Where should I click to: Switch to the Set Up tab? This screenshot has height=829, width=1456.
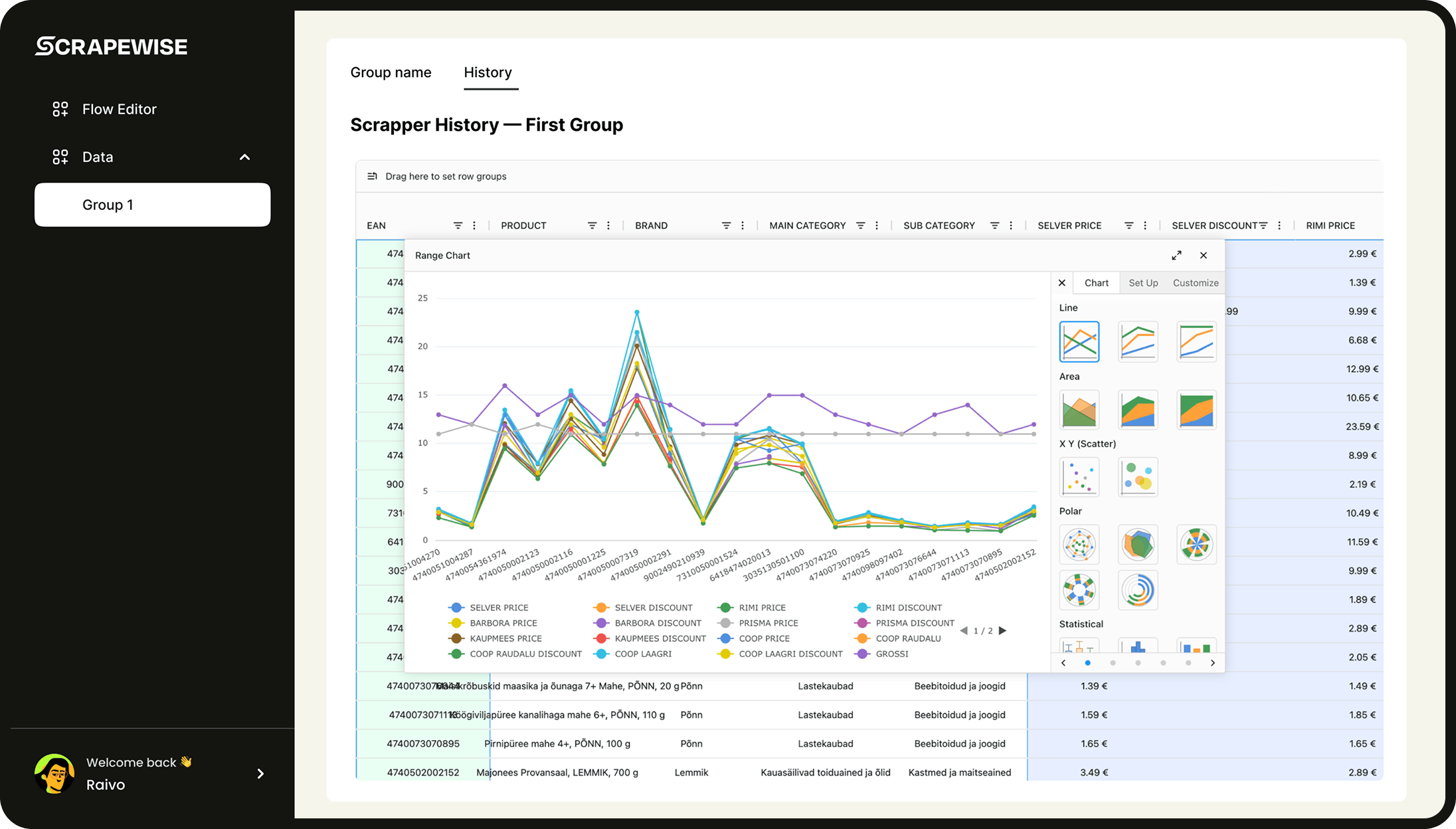[x=1143, y=283]
